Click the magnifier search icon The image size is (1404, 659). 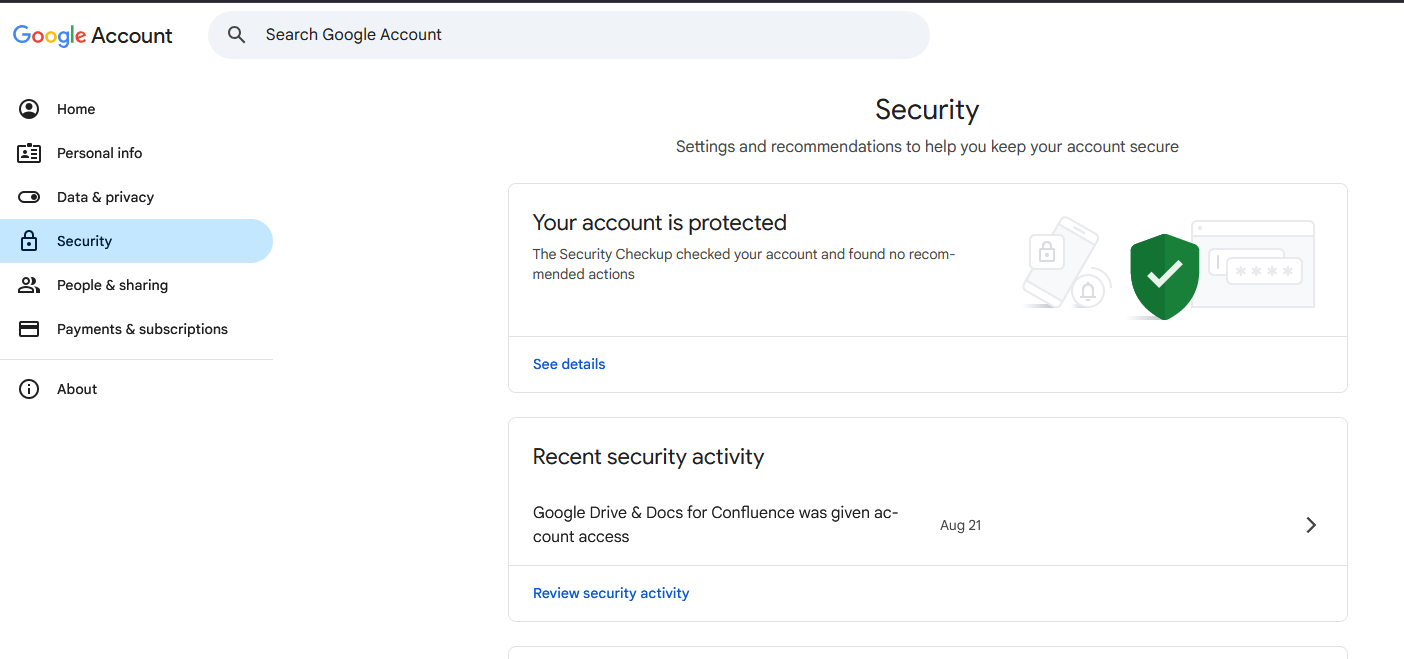point(237,35)
